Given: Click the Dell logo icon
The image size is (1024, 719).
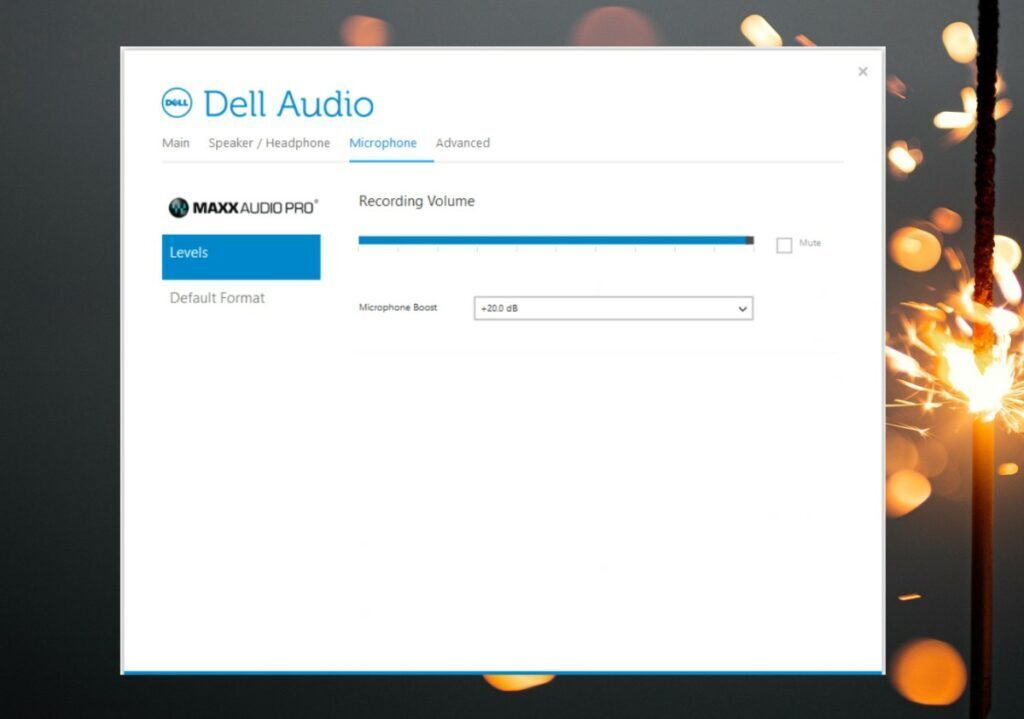Looking at the screenshot, I should pyautogui.click(x=177, y=102).
